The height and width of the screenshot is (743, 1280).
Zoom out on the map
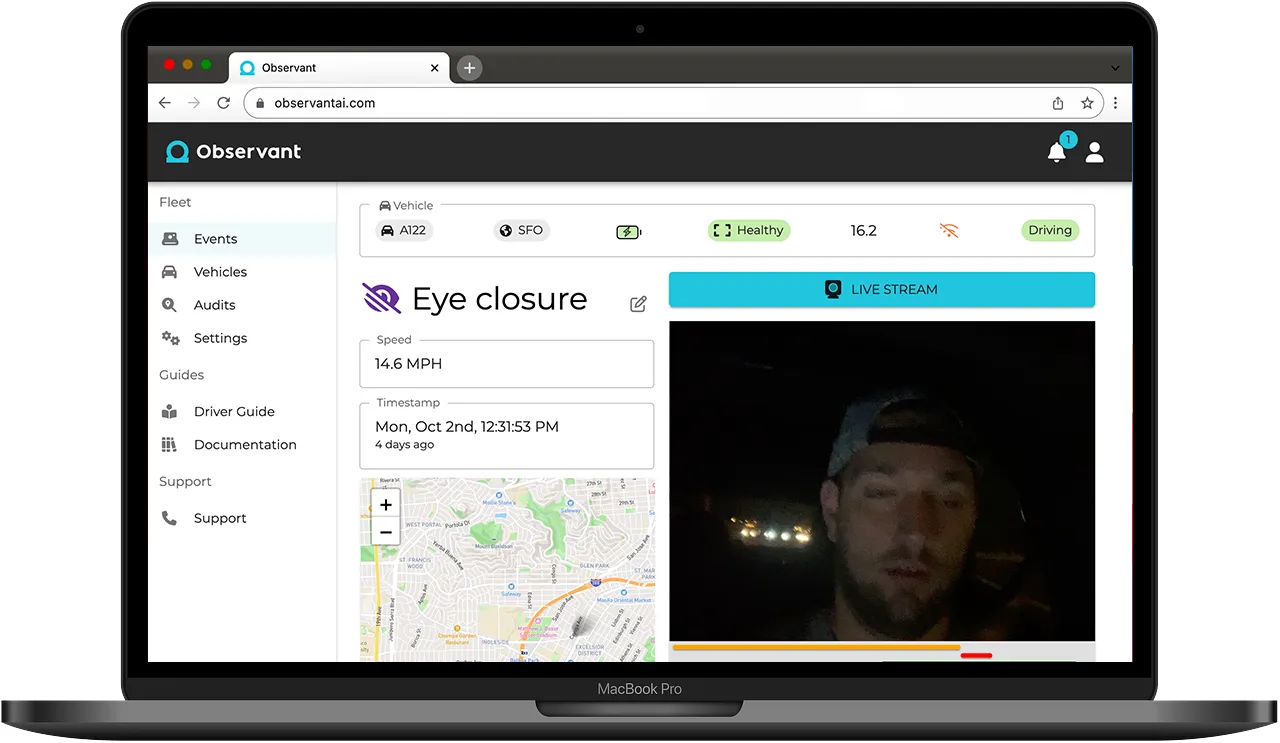[x=386, y=532]
